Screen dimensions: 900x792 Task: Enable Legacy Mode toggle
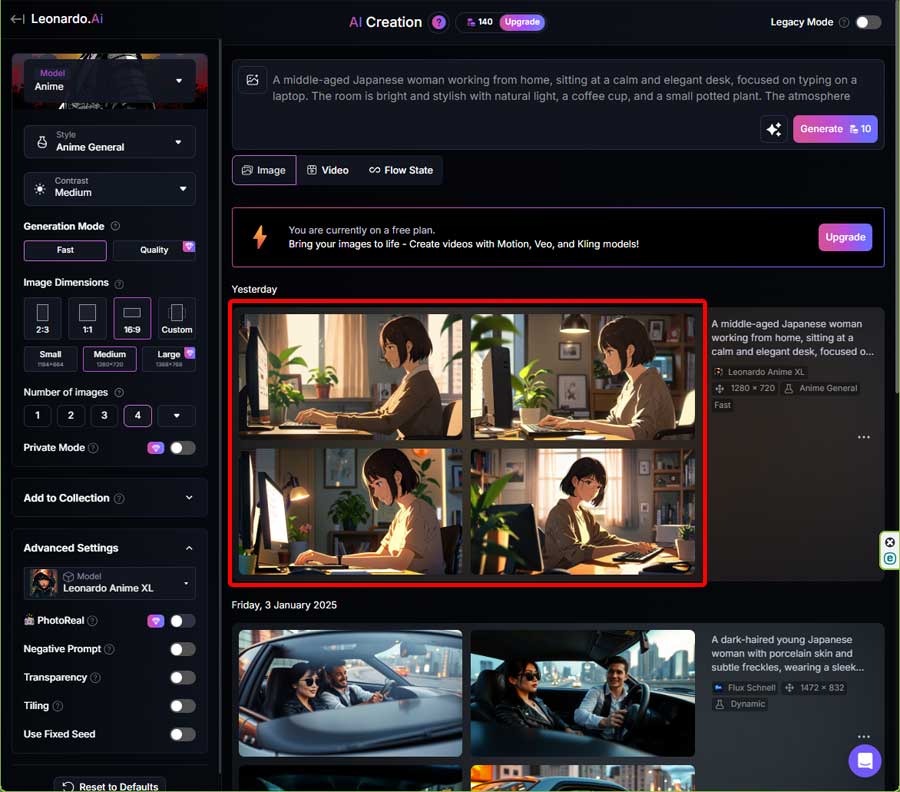coord(867,22)
